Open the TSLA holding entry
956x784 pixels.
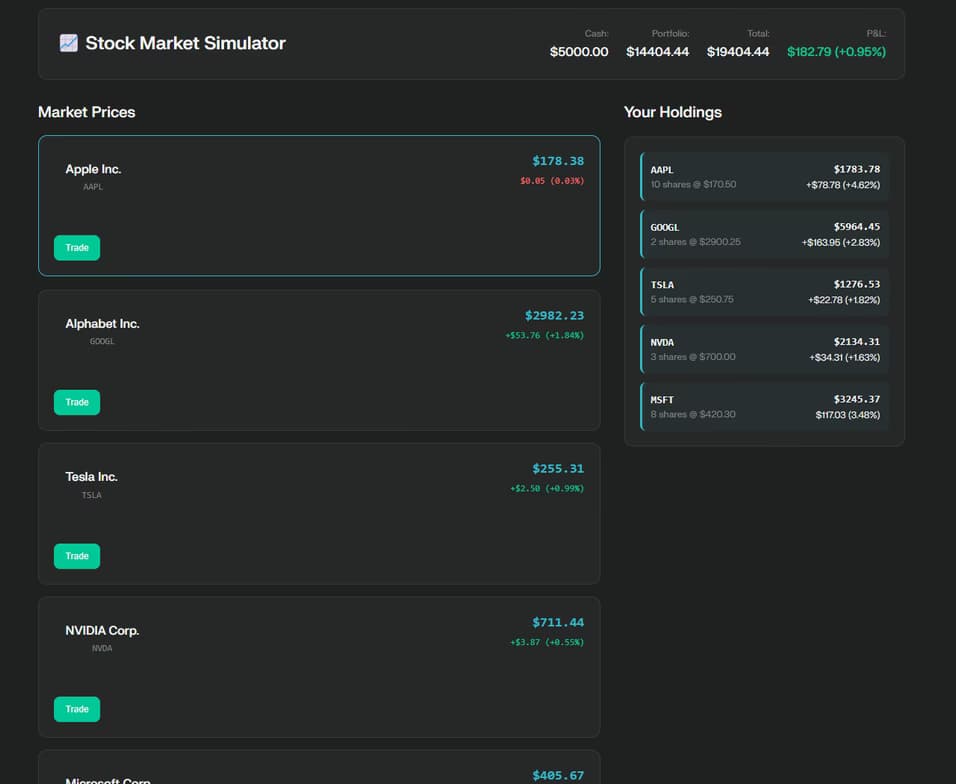[764, 292]
